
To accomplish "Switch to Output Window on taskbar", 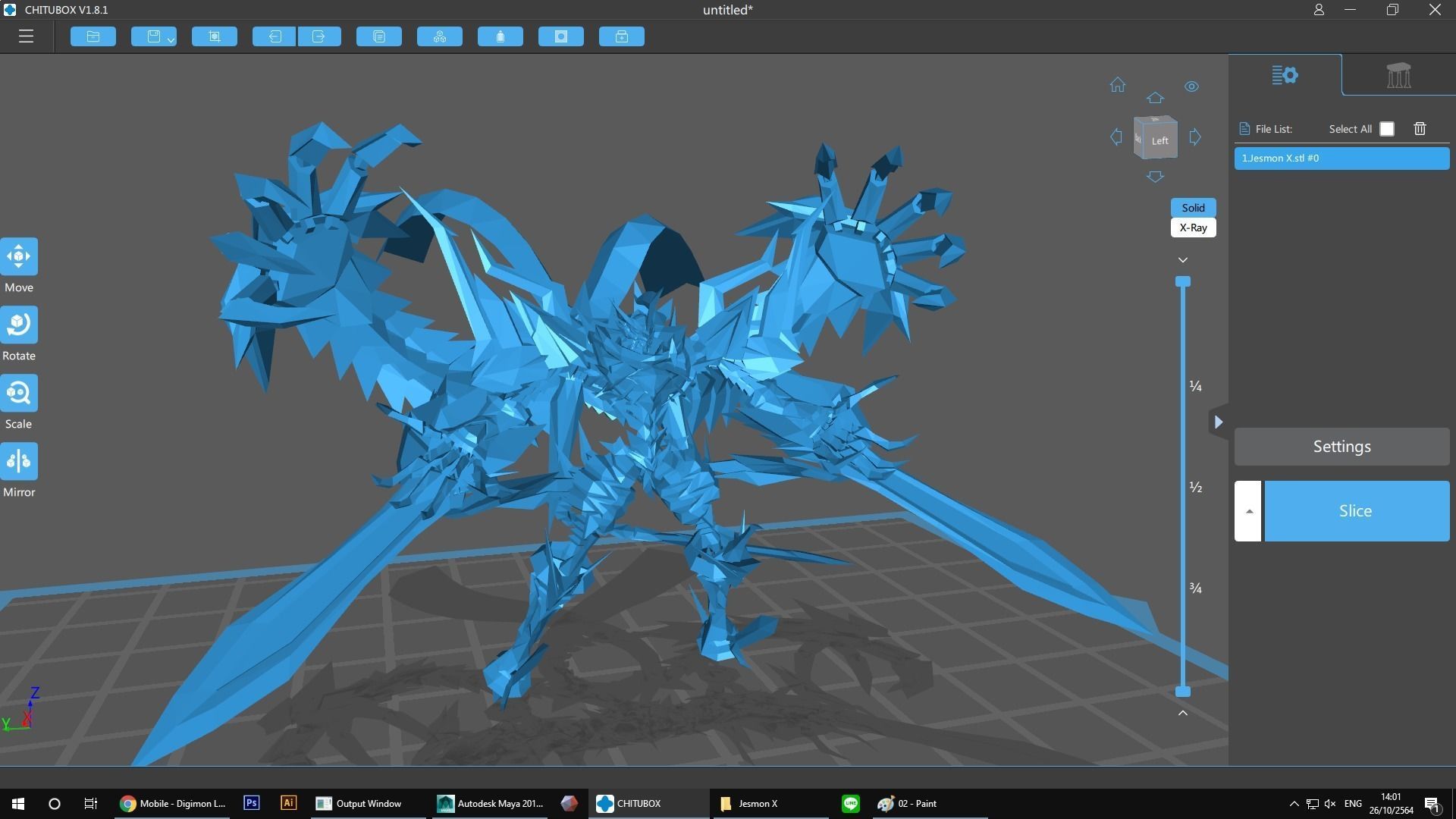I will point(369,804).
